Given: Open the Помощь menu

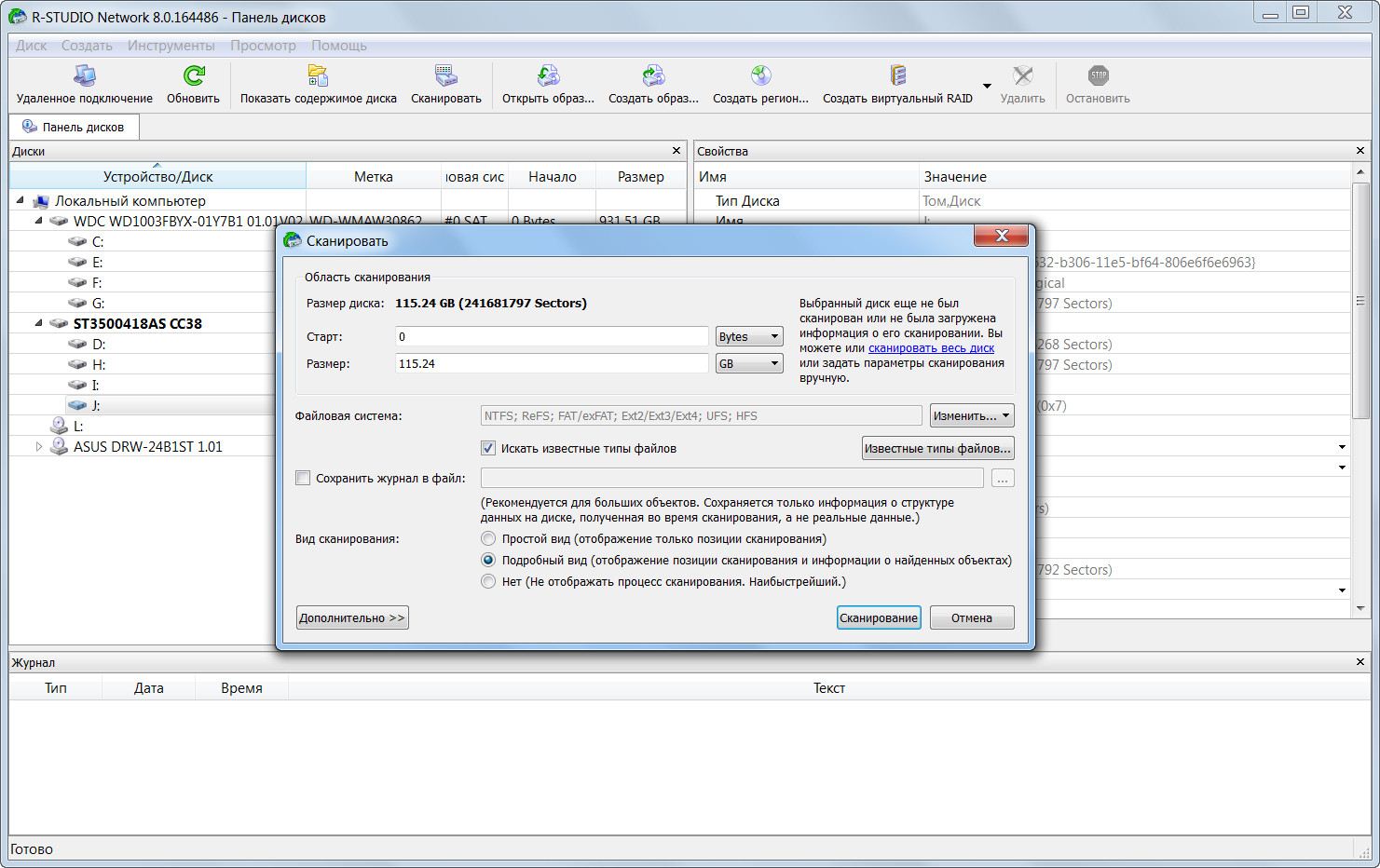Looking at the screenshot, I should pyautogui.click(x=339, y=45).
